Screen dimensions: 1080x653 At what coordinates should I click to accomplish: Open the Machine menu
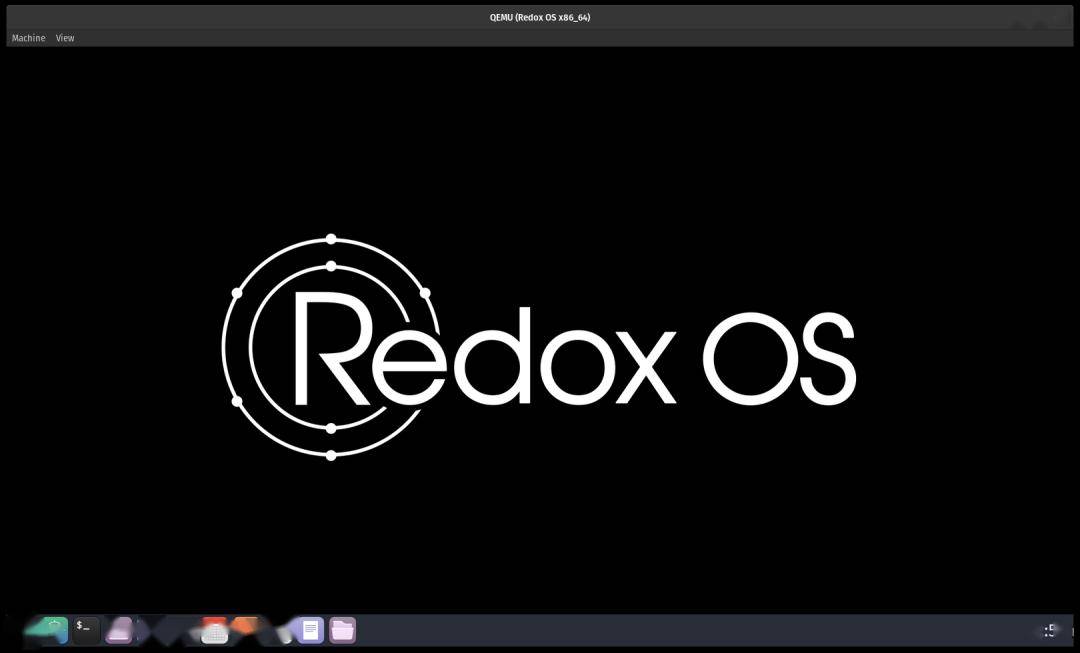coord(28,38)
